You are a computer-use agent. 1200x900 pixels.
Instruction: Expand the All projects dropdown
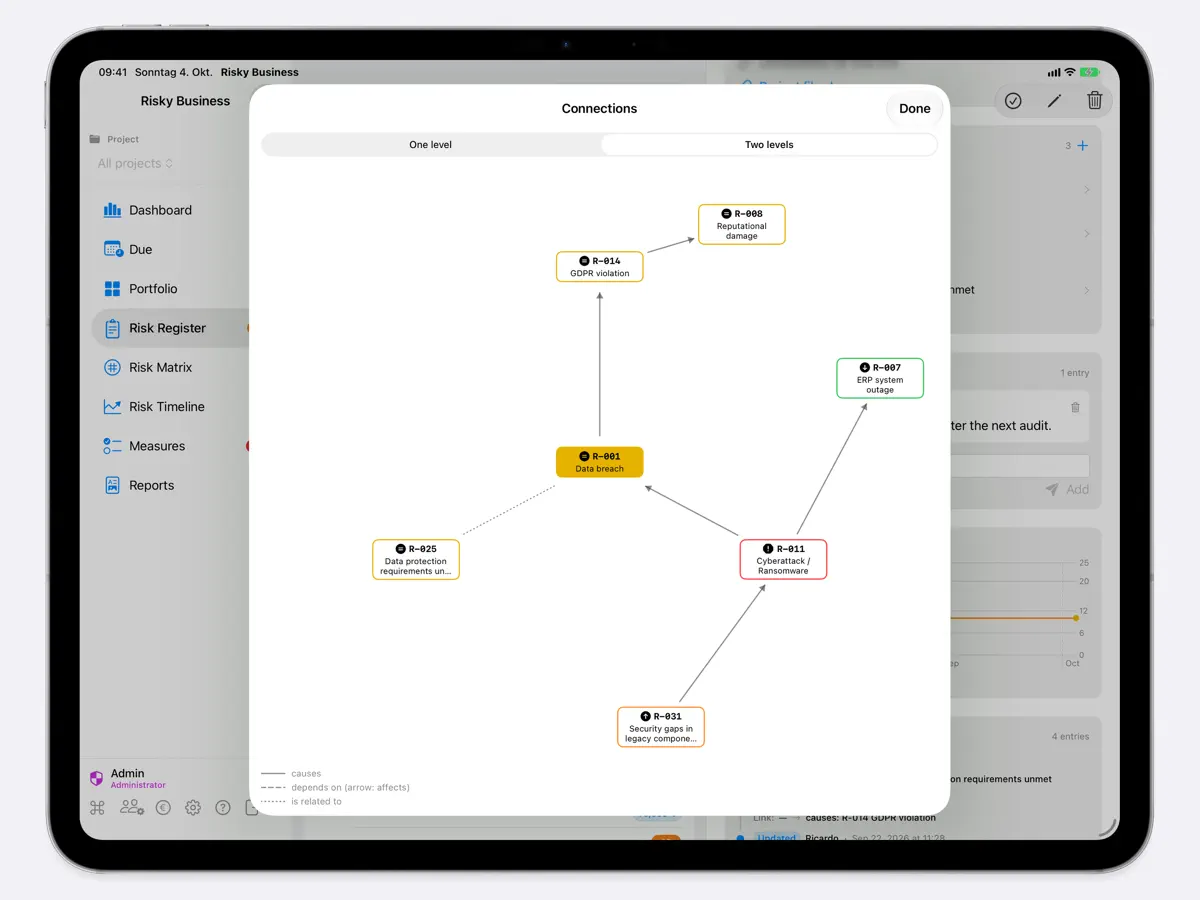pyautogui.click(x=135, y=163)
